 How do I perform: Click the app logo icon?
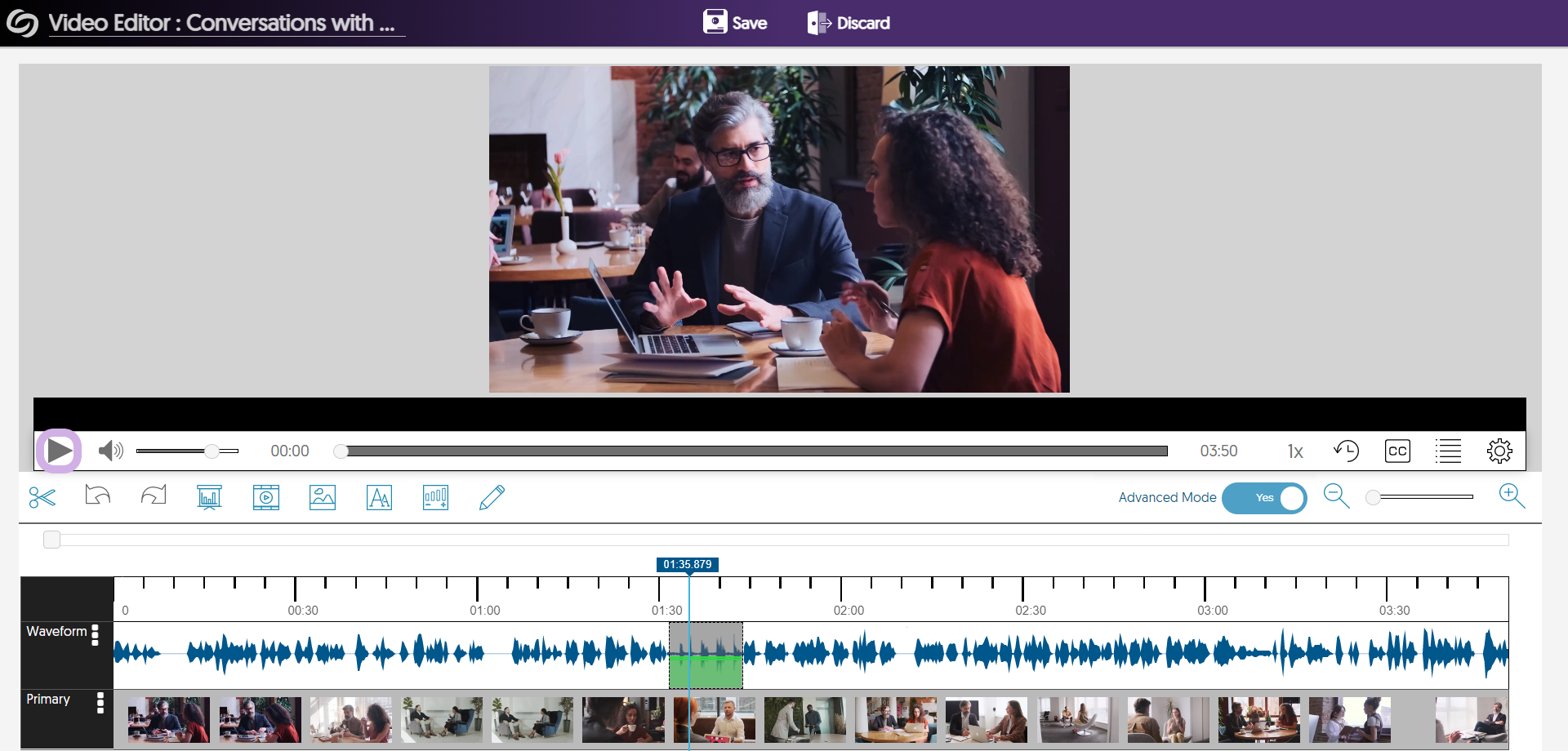click(x=22, y=23)
